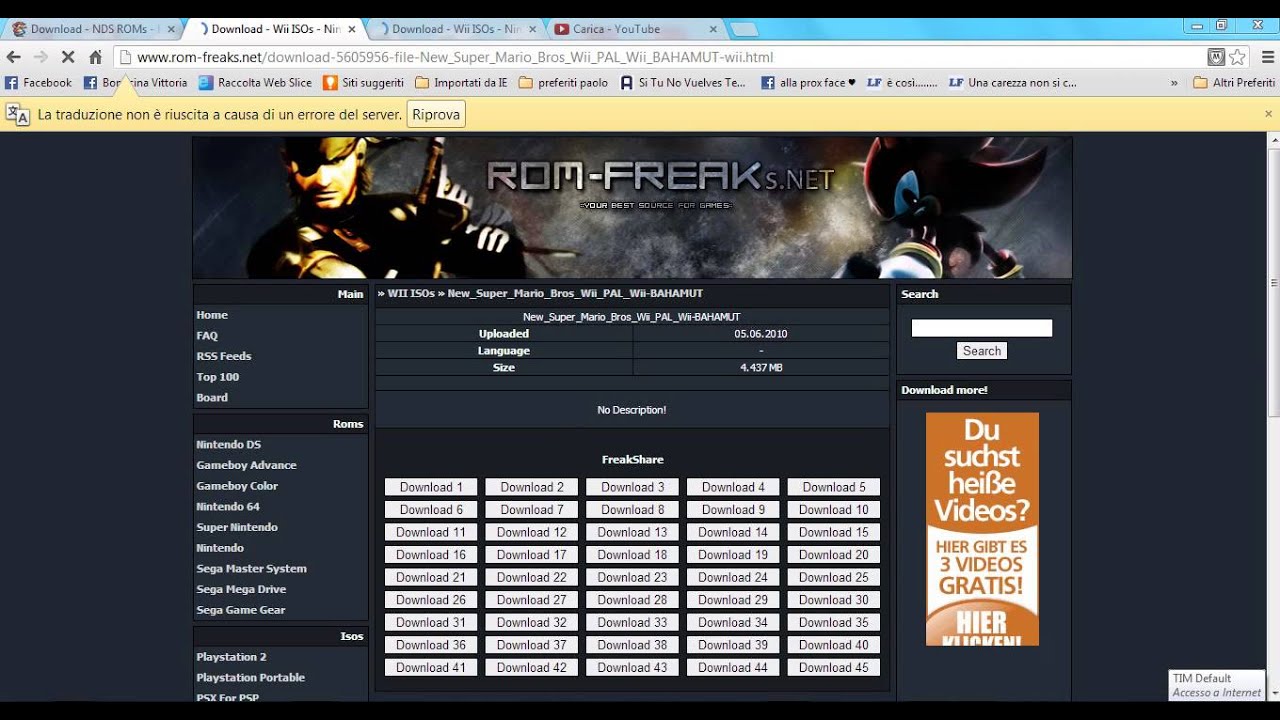
Task: Open the preferiti paolo bookmarks folder
Action: click(563, 83)
